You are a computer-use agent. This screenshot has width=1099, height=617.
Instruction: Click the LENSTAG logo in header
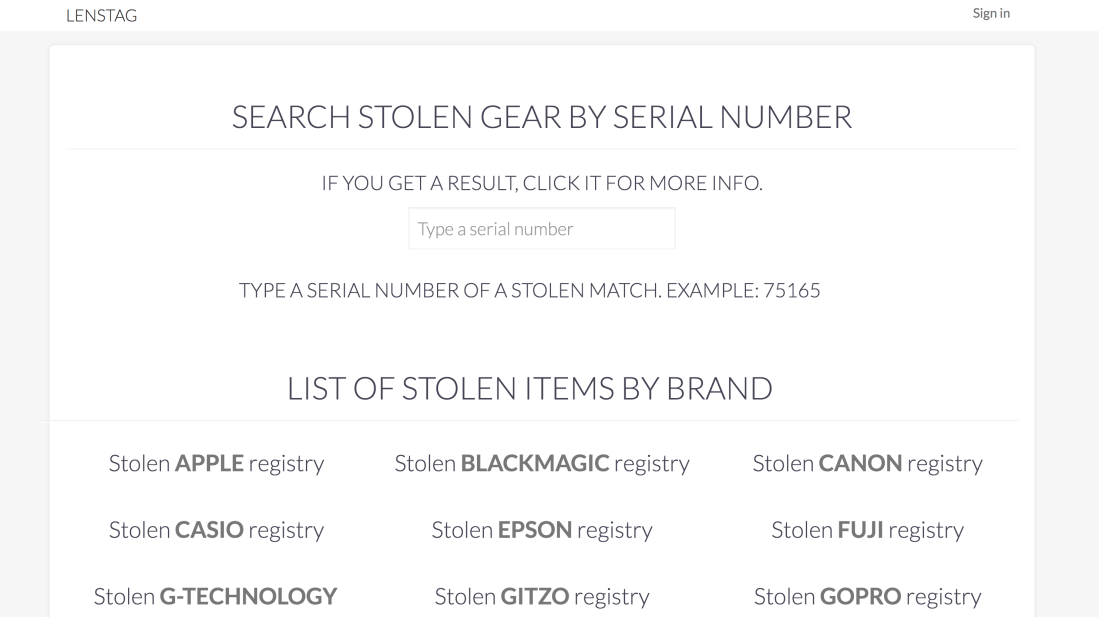click(101, 15)
